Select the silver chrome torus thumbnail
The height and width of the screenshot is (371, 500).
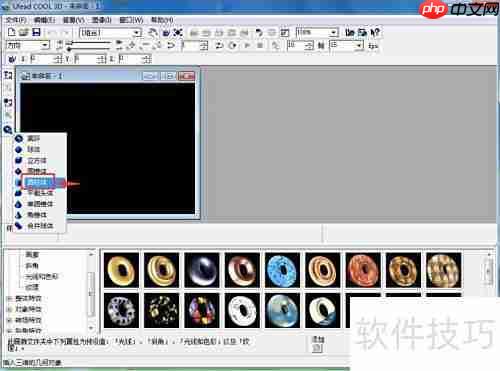click(x=202, y=270)
